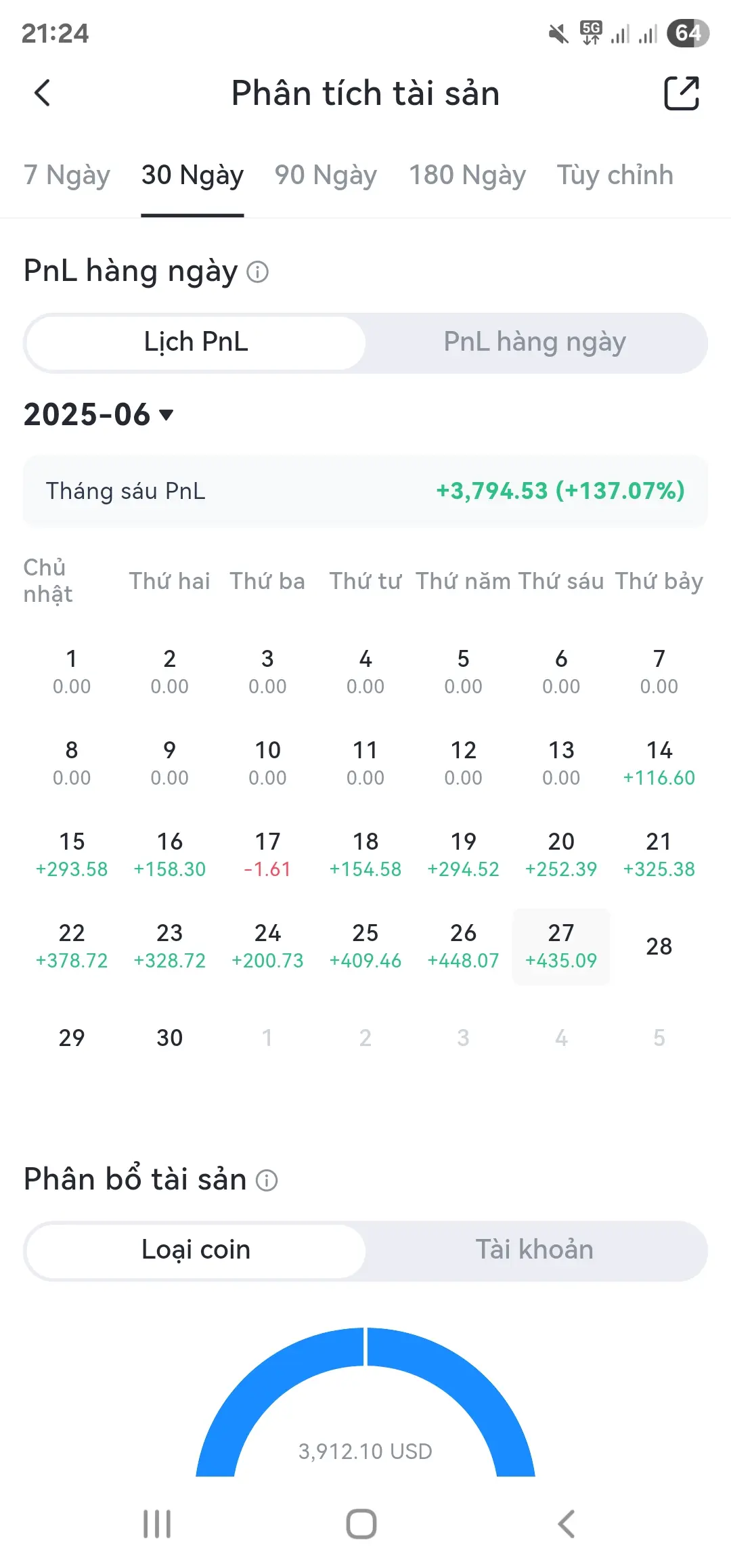Toggle distribution to Tài khoản
The width and height of the screenshot is (731, 1568).
(x=535, y=1250)
